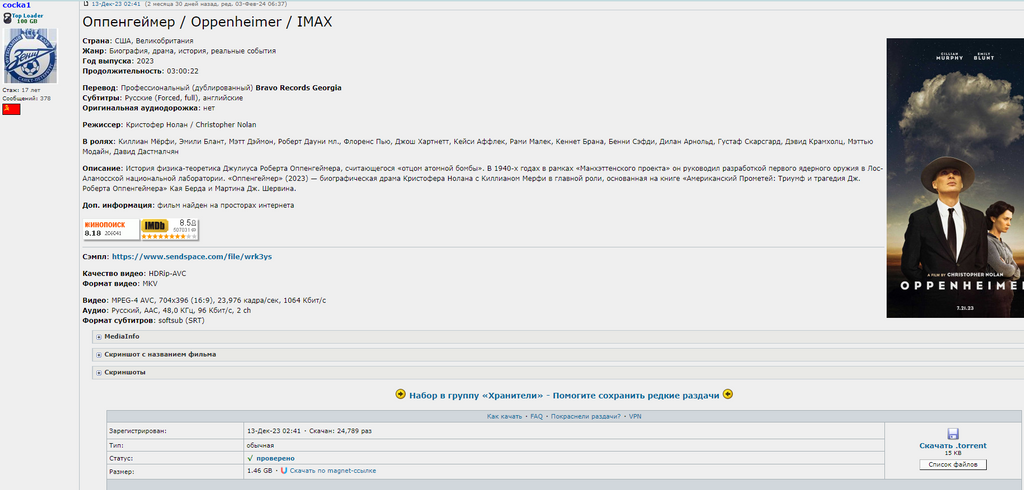The width and height of the screenshot is (1024, 490).
Task: Click the 15 KB torrent size text
Action: 953,453
